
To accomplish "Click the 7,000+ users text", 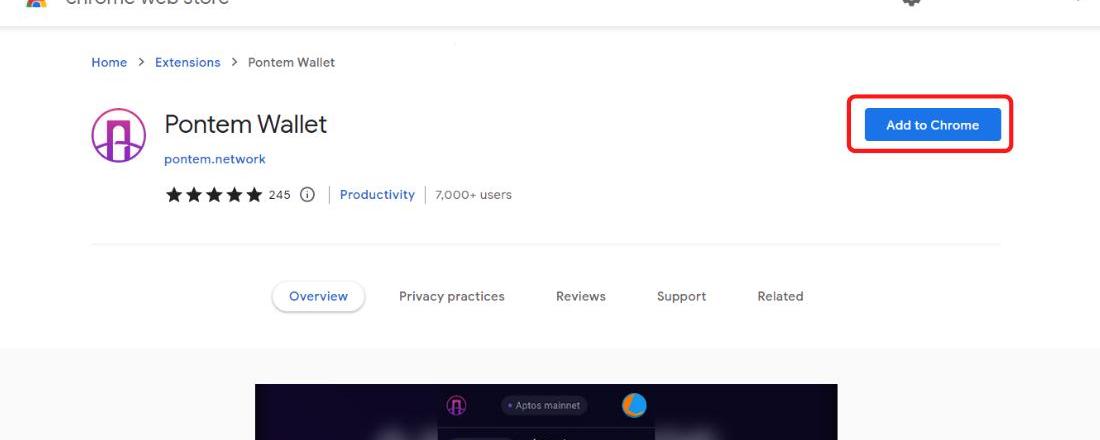I will [474, 194].
